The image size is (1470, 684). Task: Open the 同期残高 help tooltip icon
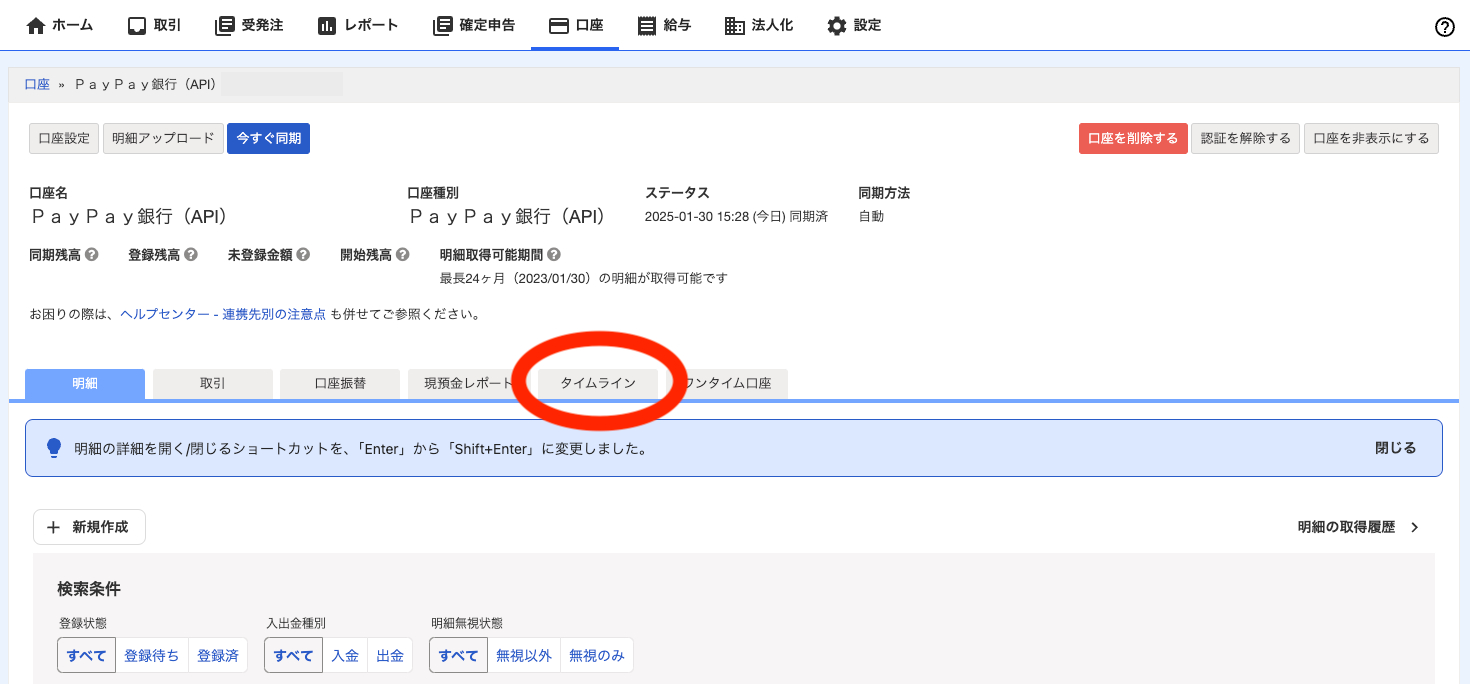(x=93, y=254)
